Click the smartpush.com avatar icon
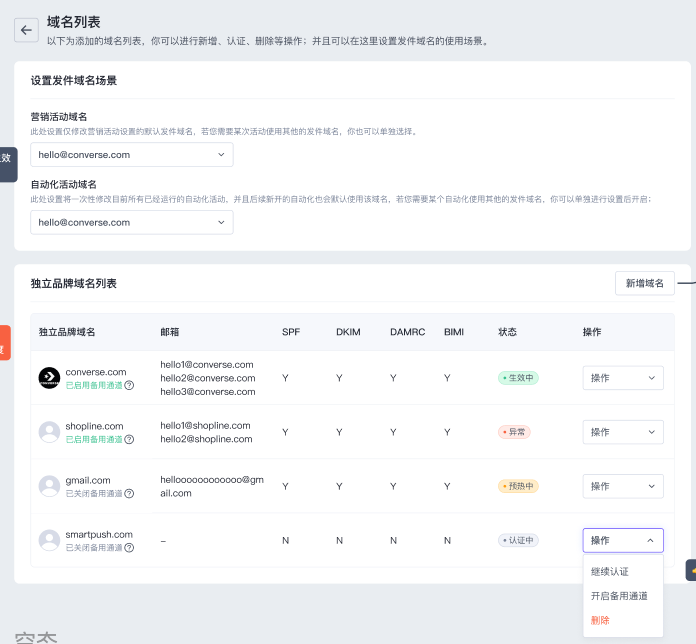This screenshot has width=696, height=644. click(x=49, y=540)
